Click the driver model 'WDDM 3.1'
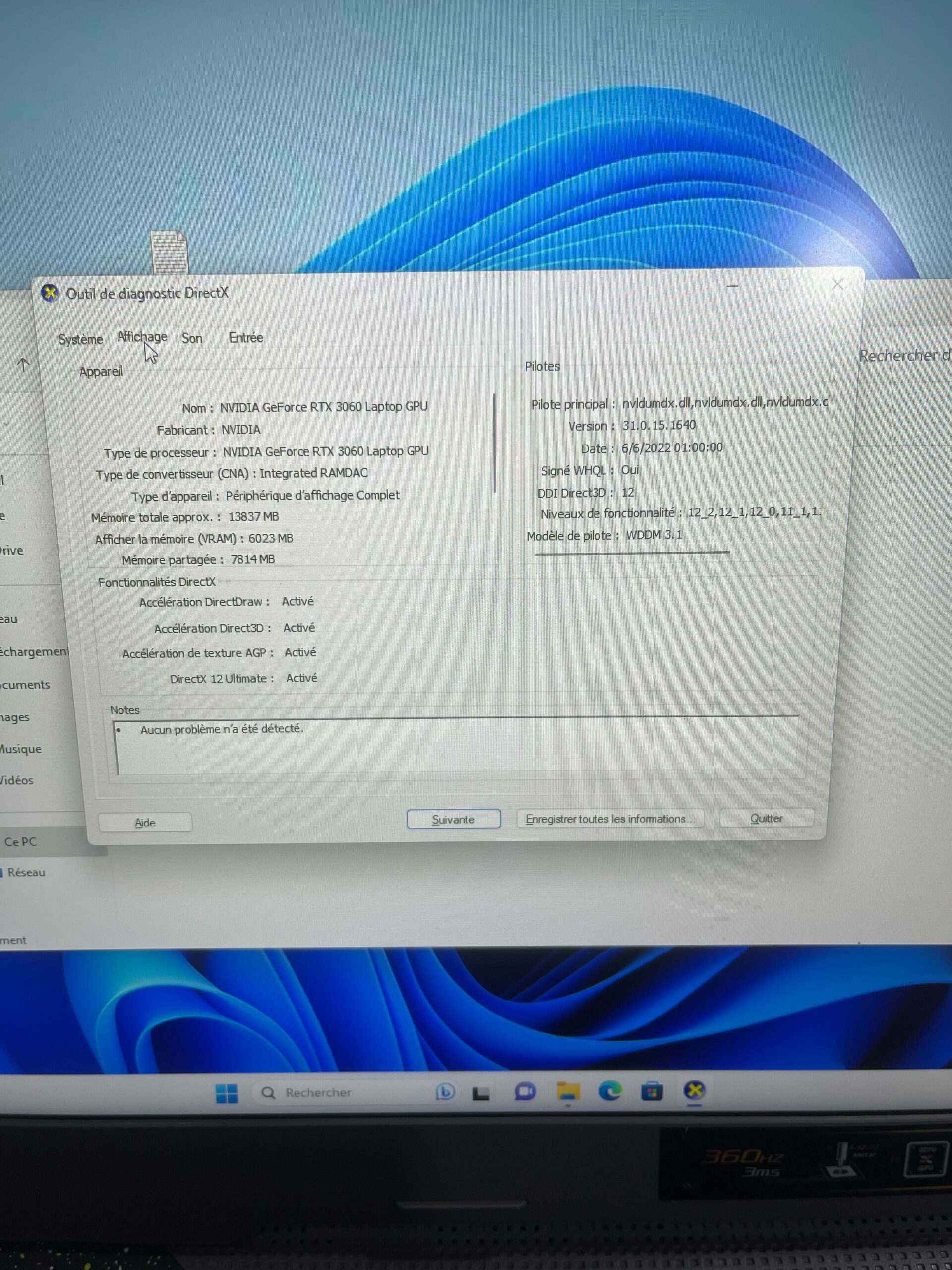The height and width of the screenshot is (1270, 952). coord(654,535)
